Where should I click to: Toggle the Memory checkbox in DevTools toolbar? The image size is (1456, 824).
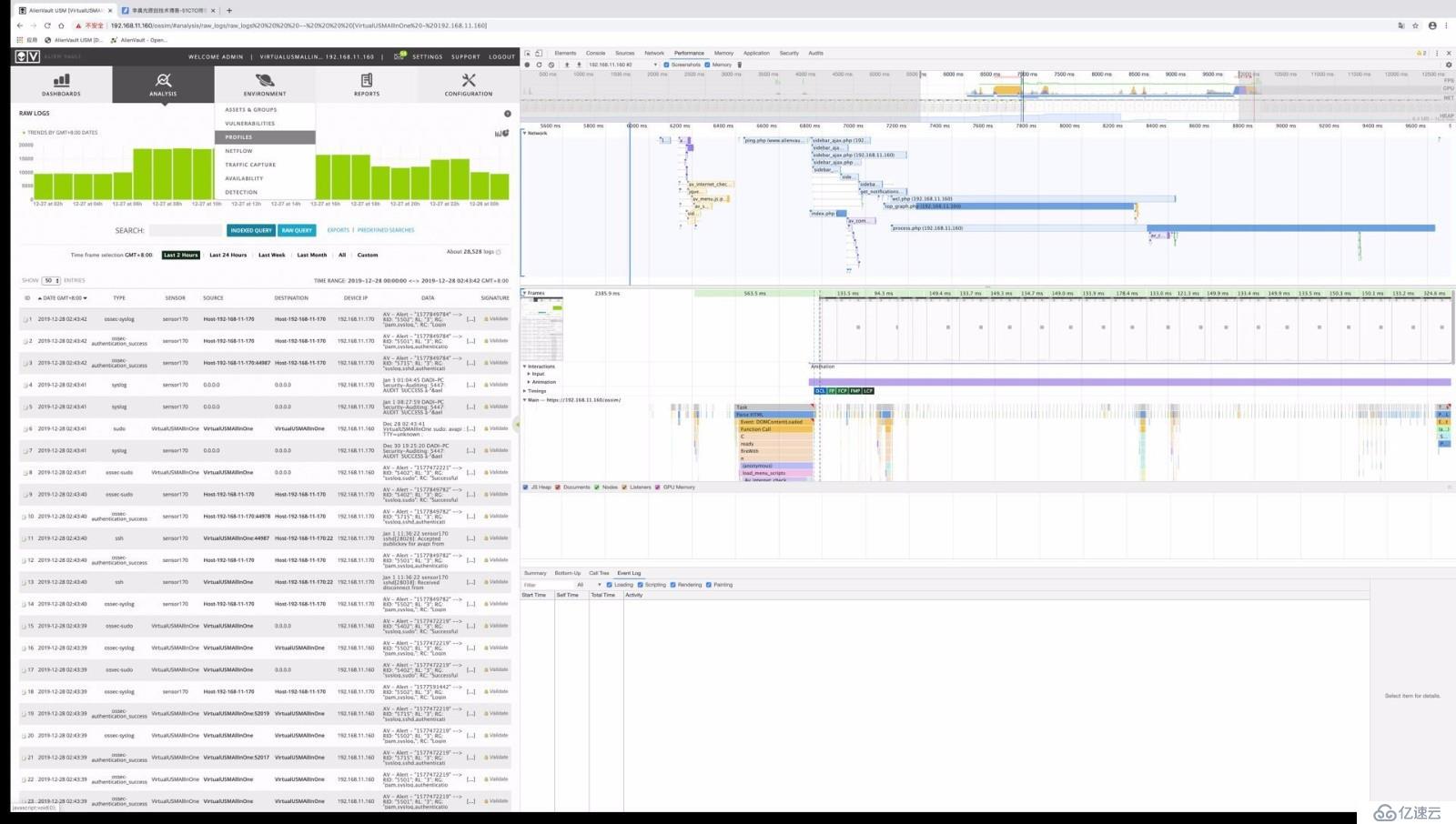[x=707, y=65]
